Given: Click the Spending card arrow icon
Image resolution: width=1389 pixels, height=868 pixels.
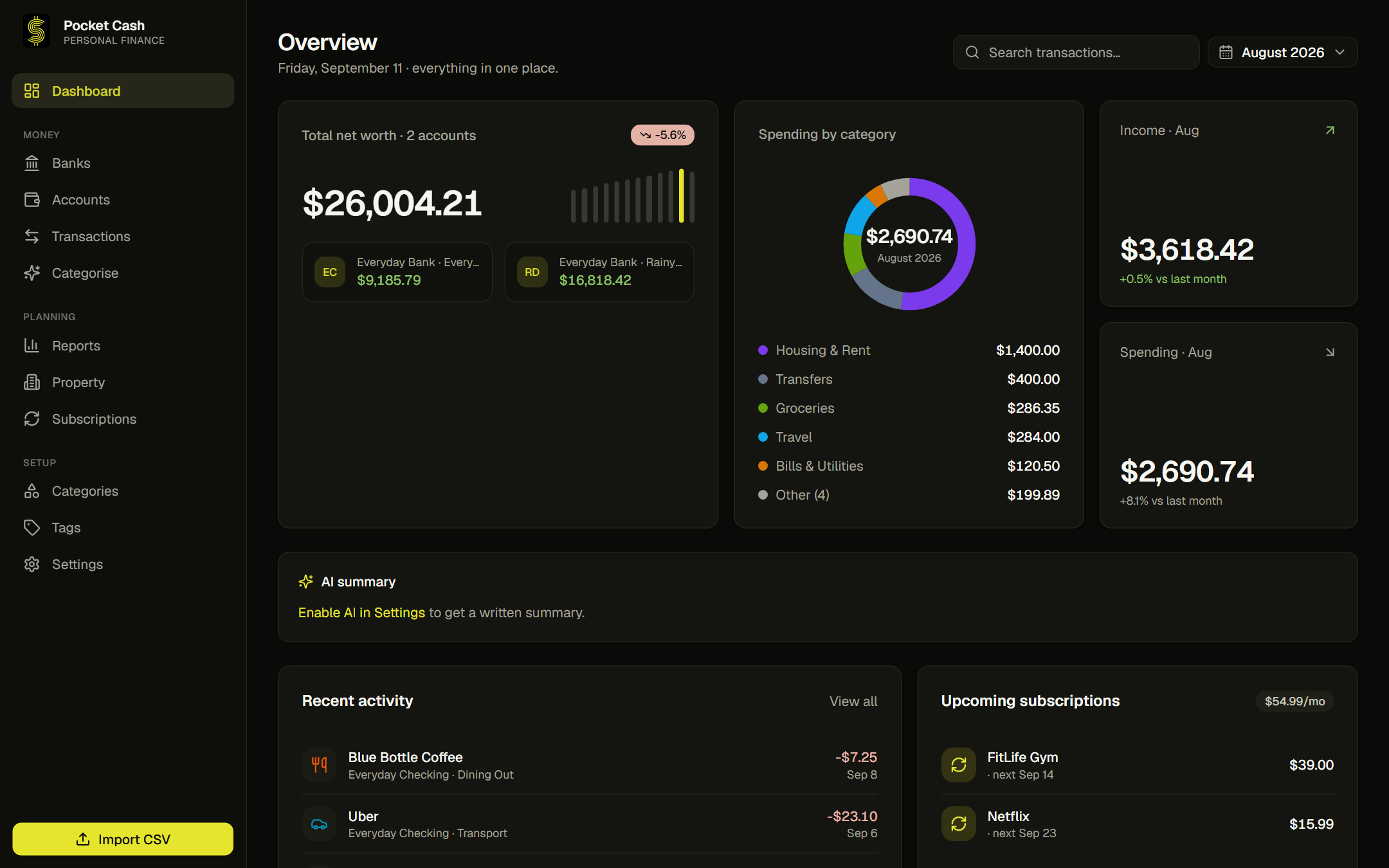Looking at the screenshot, I should click(1330, 352).
